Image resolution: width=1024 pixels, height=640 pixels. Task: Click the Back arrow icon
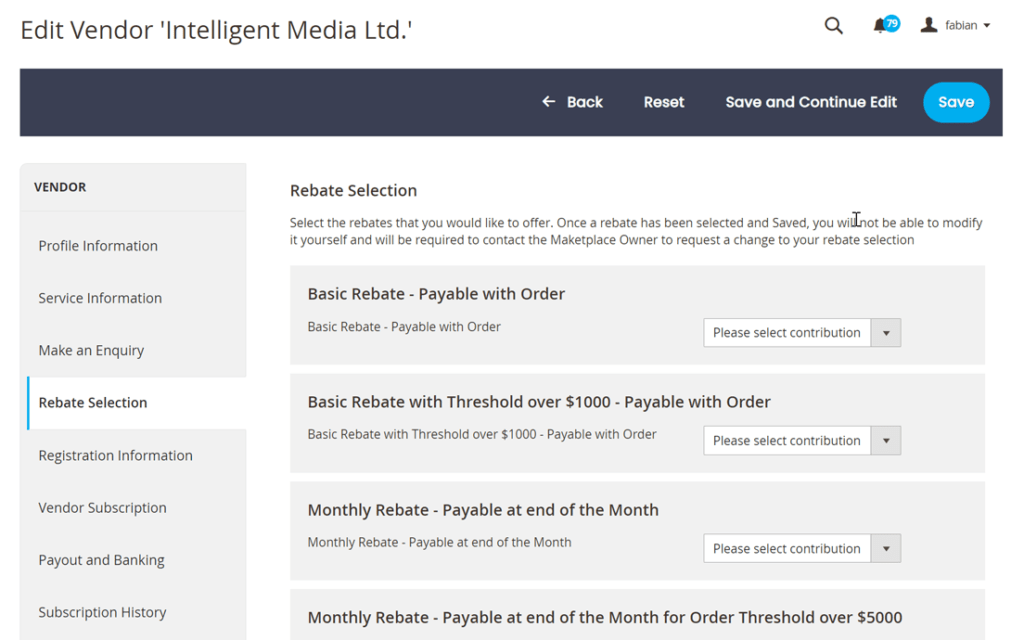tap(549, 102)
